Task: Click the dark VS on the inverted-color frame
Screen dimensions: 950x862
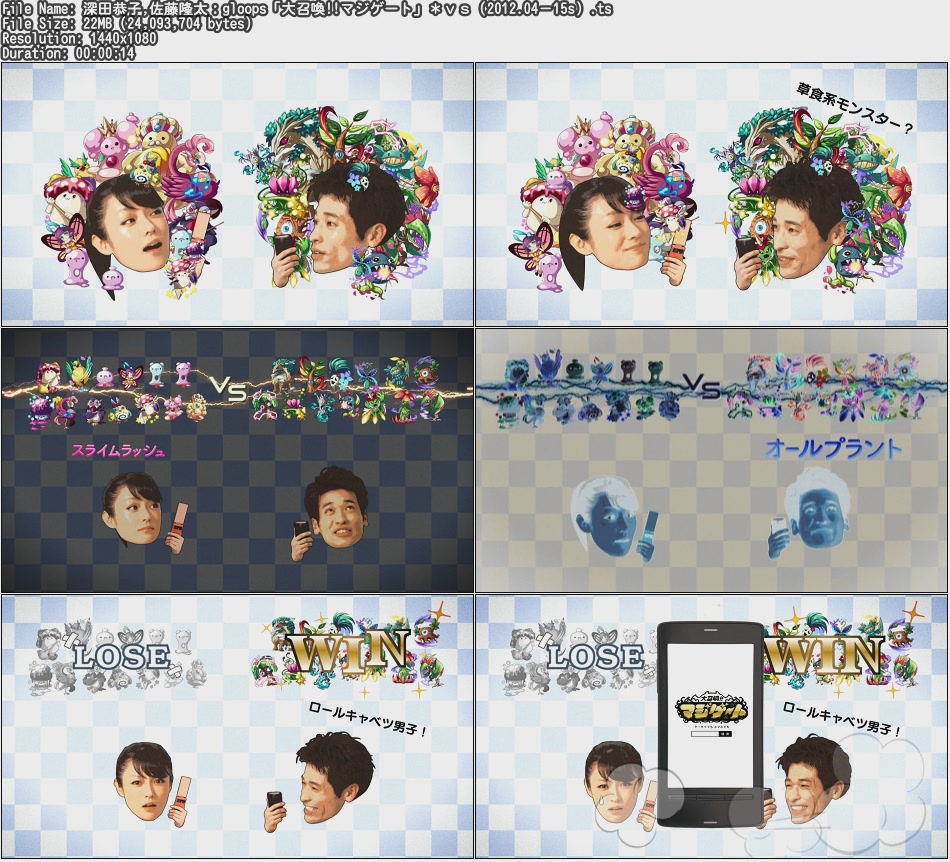Action: coord(703,386)
